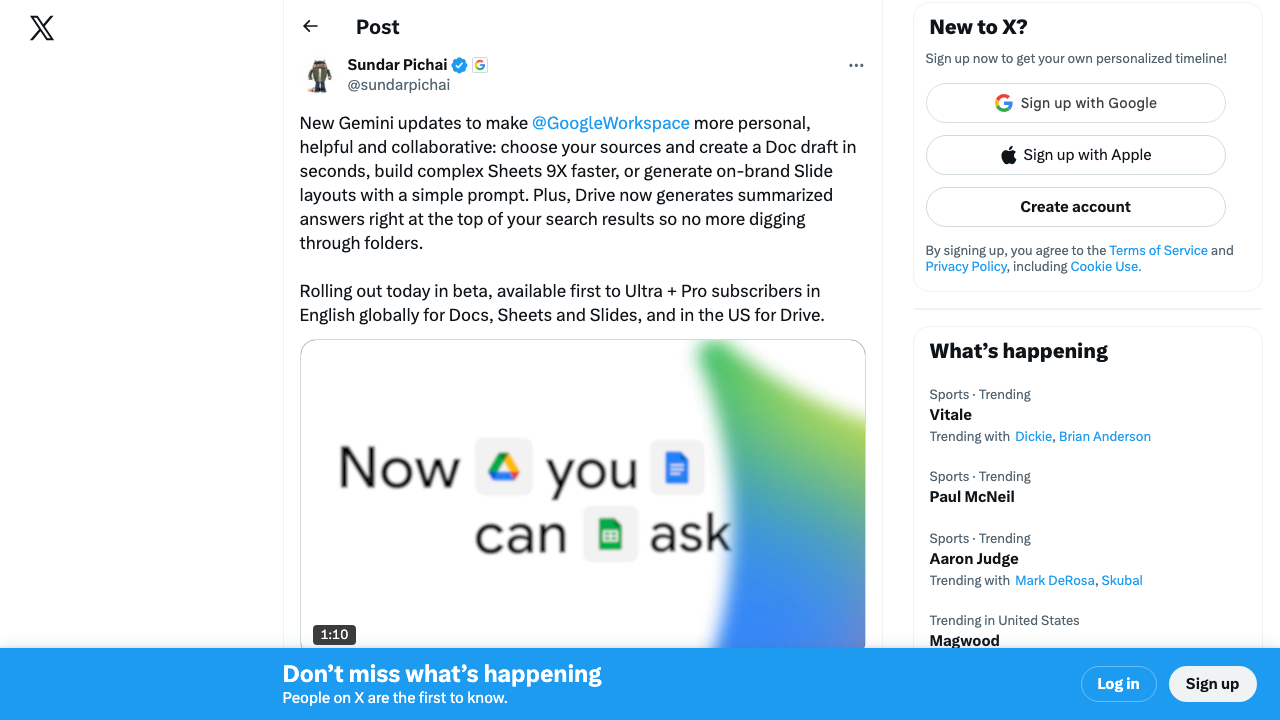Image resolution: width=1280 pixels, height=720 pixels.
Task: Open the Terms of Service link
Action: click(1158, 250)
